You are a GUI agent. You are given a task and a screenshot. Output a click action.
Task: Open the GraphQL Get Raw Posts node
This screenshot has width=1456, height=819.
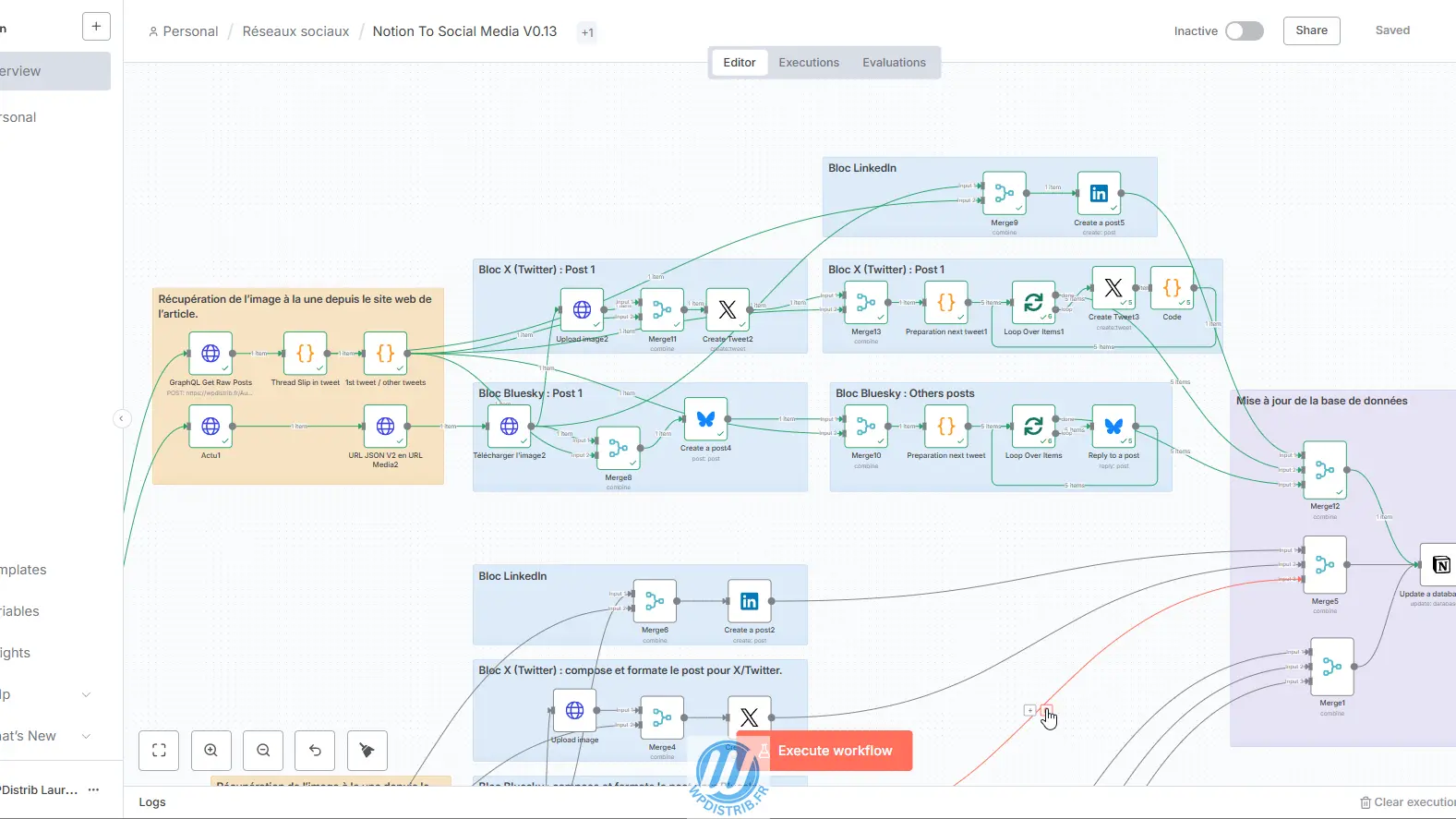coord(211,353)
